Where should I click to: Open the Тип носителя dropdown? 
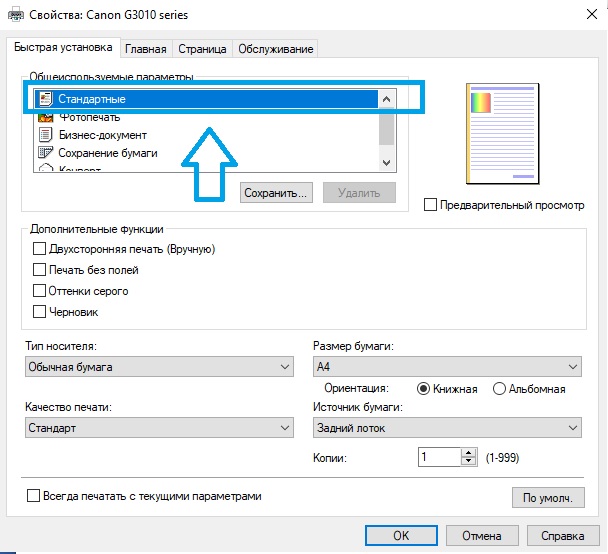coord(158,367)
